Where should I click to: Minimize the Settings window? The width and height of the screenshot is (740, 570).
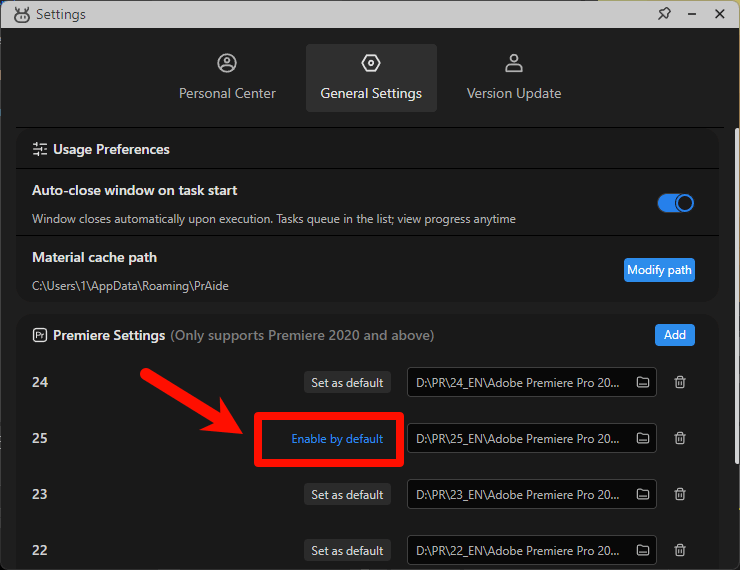click(x=692, y=14)
